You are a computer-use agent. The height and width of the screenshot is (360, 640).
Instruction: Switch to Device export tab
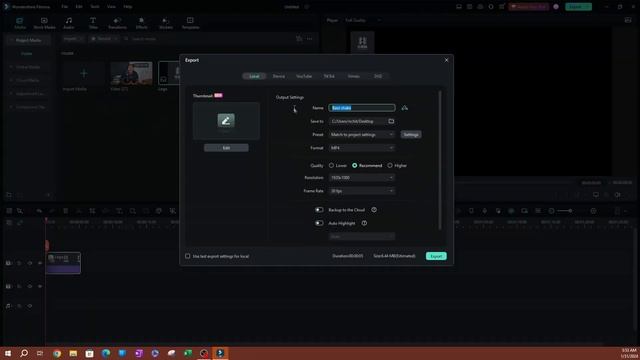pos(279,76)
